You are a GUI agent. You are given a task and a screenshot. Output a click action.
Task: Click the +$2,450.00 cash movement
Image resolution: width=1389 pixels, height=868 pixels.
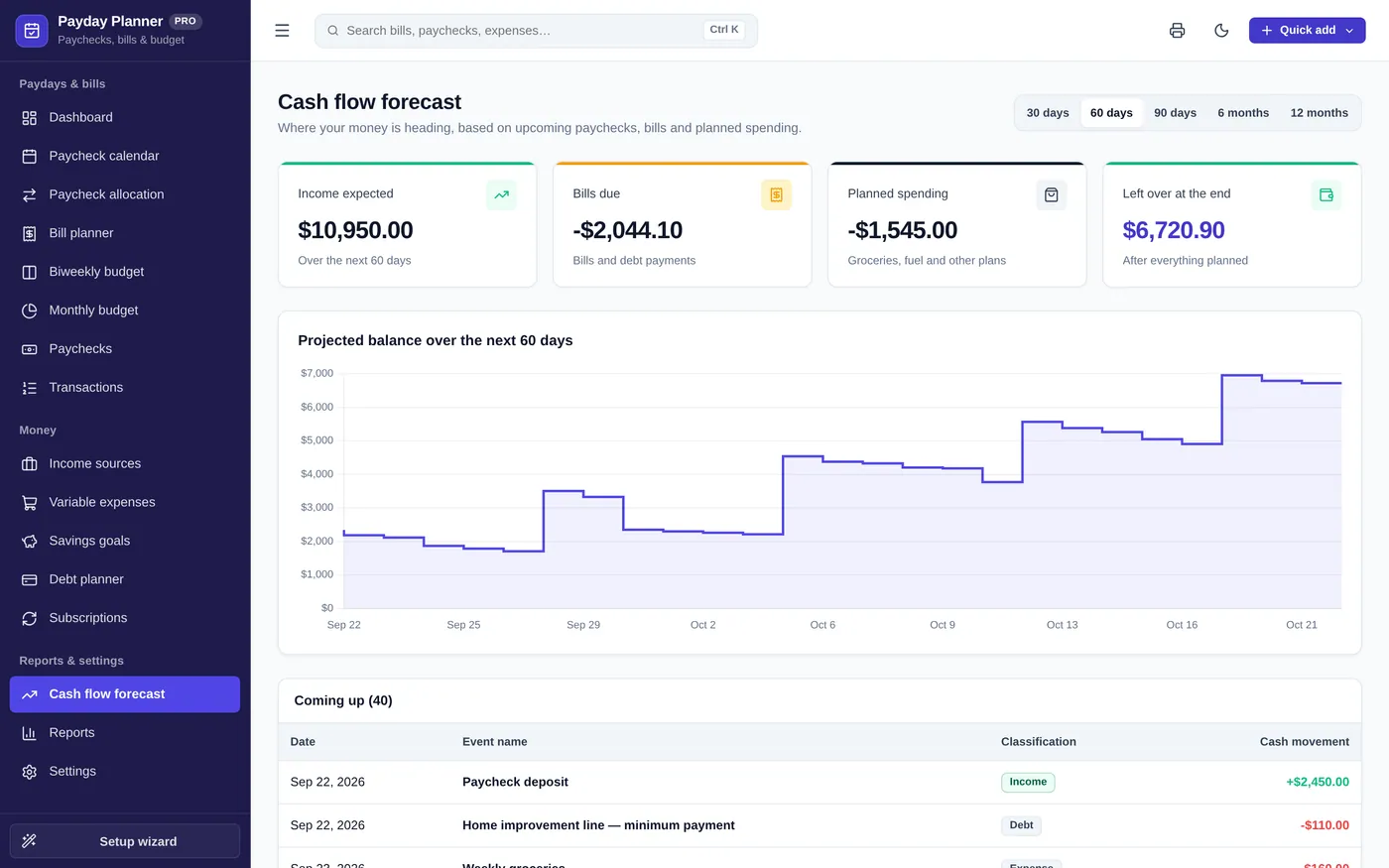pyautogui.click(x=1318, y=783)
